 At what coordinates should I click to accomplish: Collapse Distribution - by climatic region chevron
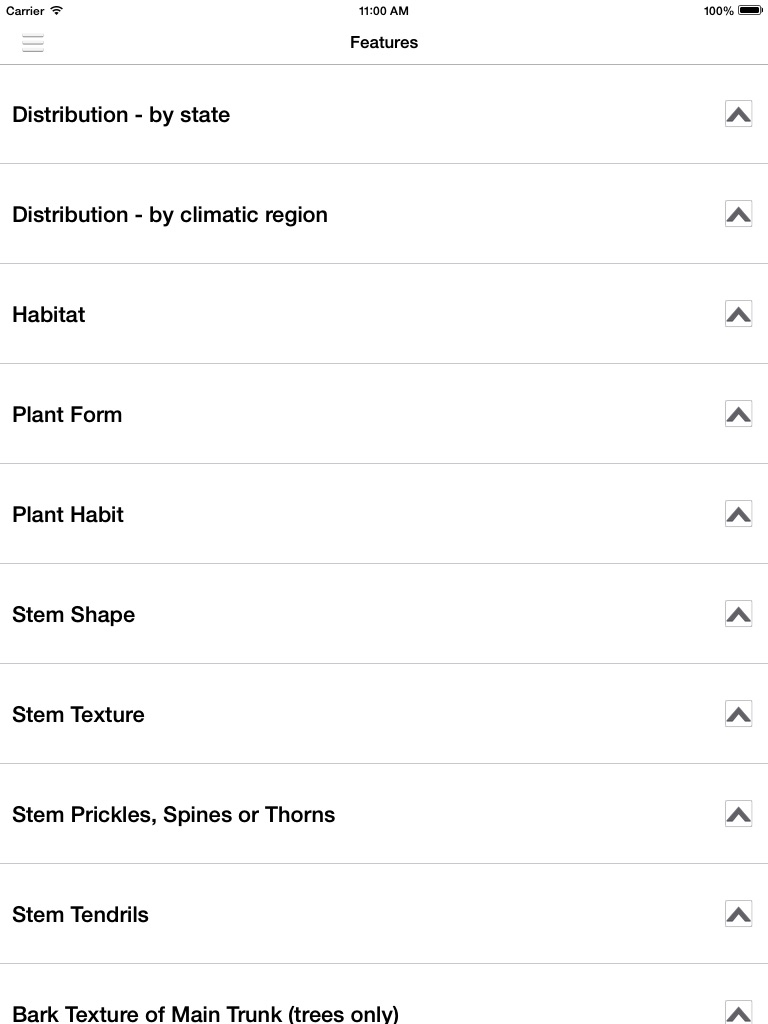click(738, 214)
